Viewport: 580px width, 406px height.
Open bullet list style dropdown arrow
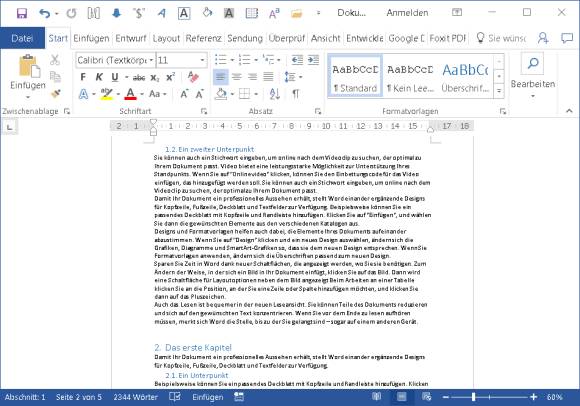232,60
